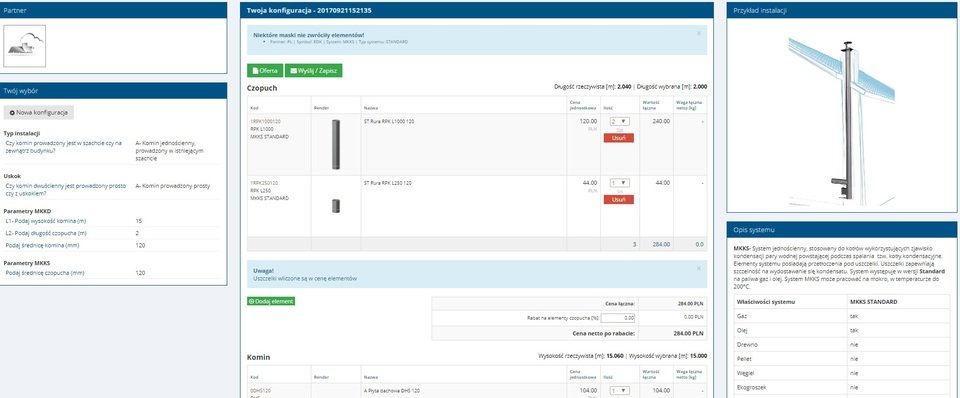Dismiss the 'Niektóre maski' warning alert
960x398 pixels.
coord(699,33)
